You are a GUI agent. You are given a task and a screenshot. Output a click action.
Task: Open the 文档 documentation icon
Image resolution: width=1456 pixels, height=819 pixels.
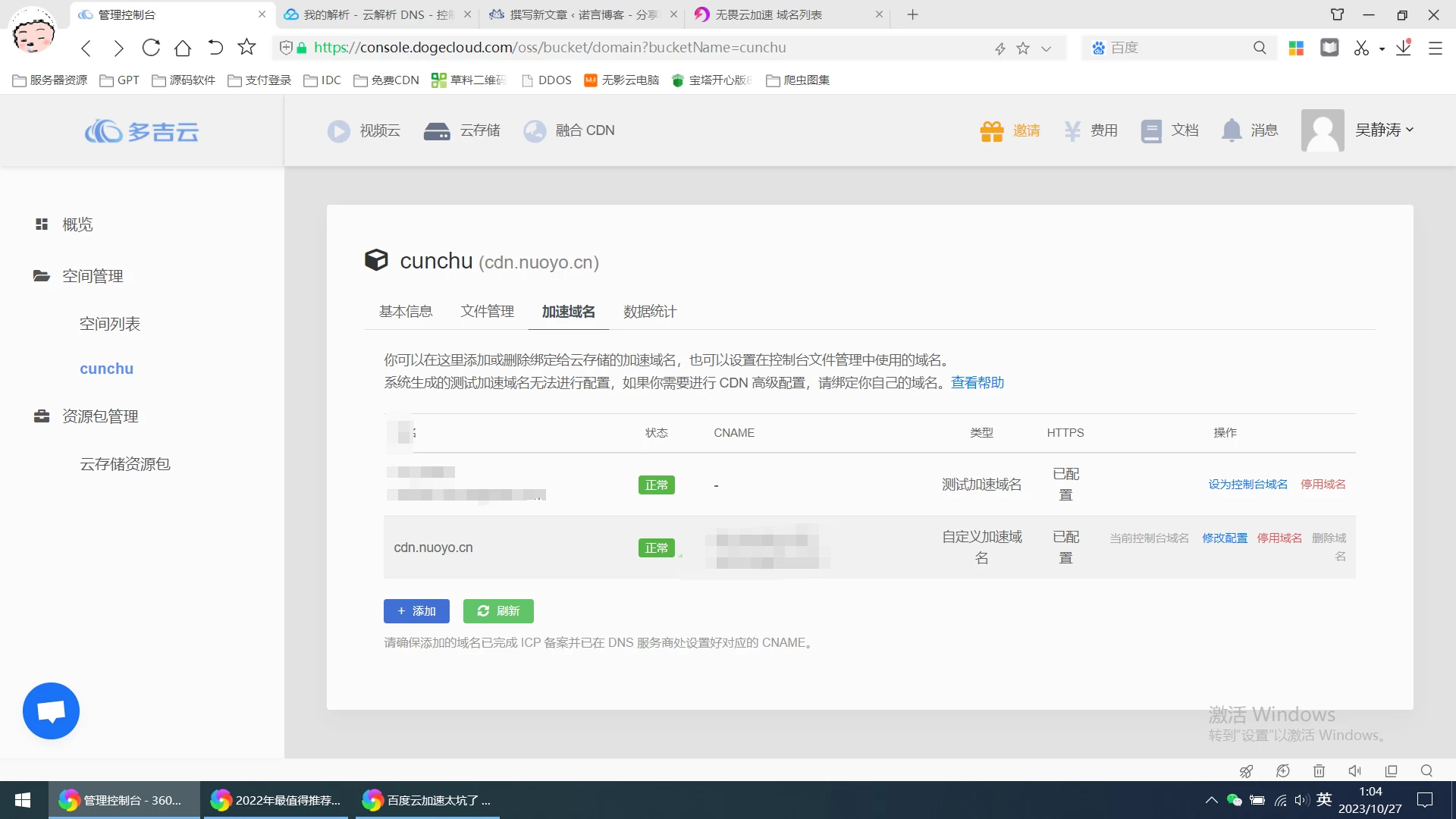coord(1150,131)
